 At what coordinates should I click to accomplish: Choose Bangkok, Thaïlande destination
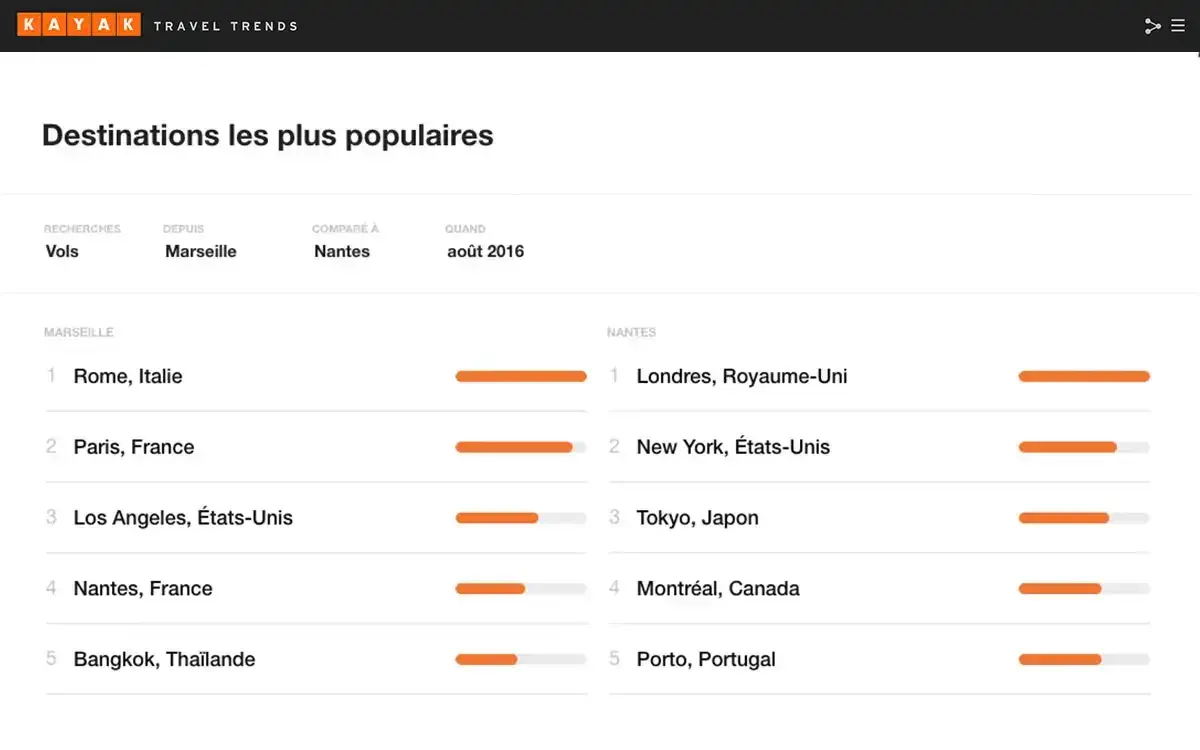(164, 659)
